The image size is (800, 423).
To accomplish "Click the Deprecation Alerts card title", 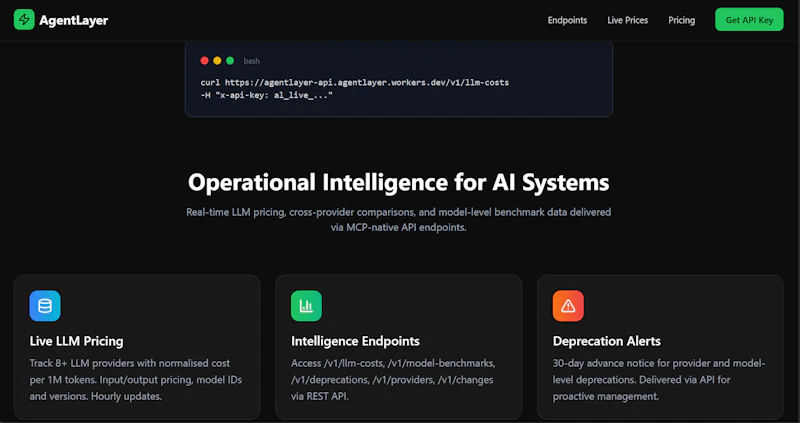I will pyautogui.click(x=607, y=341).
